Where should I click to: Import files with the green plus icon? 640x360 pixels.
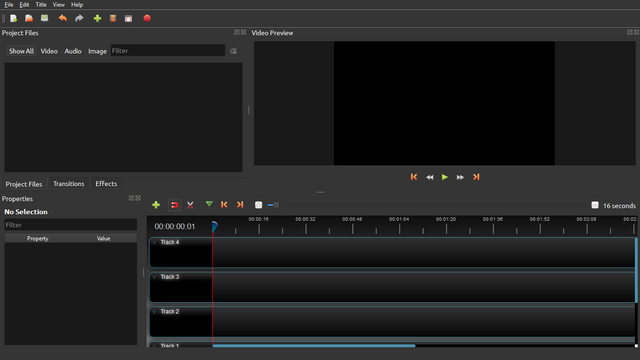pos(97,18)
